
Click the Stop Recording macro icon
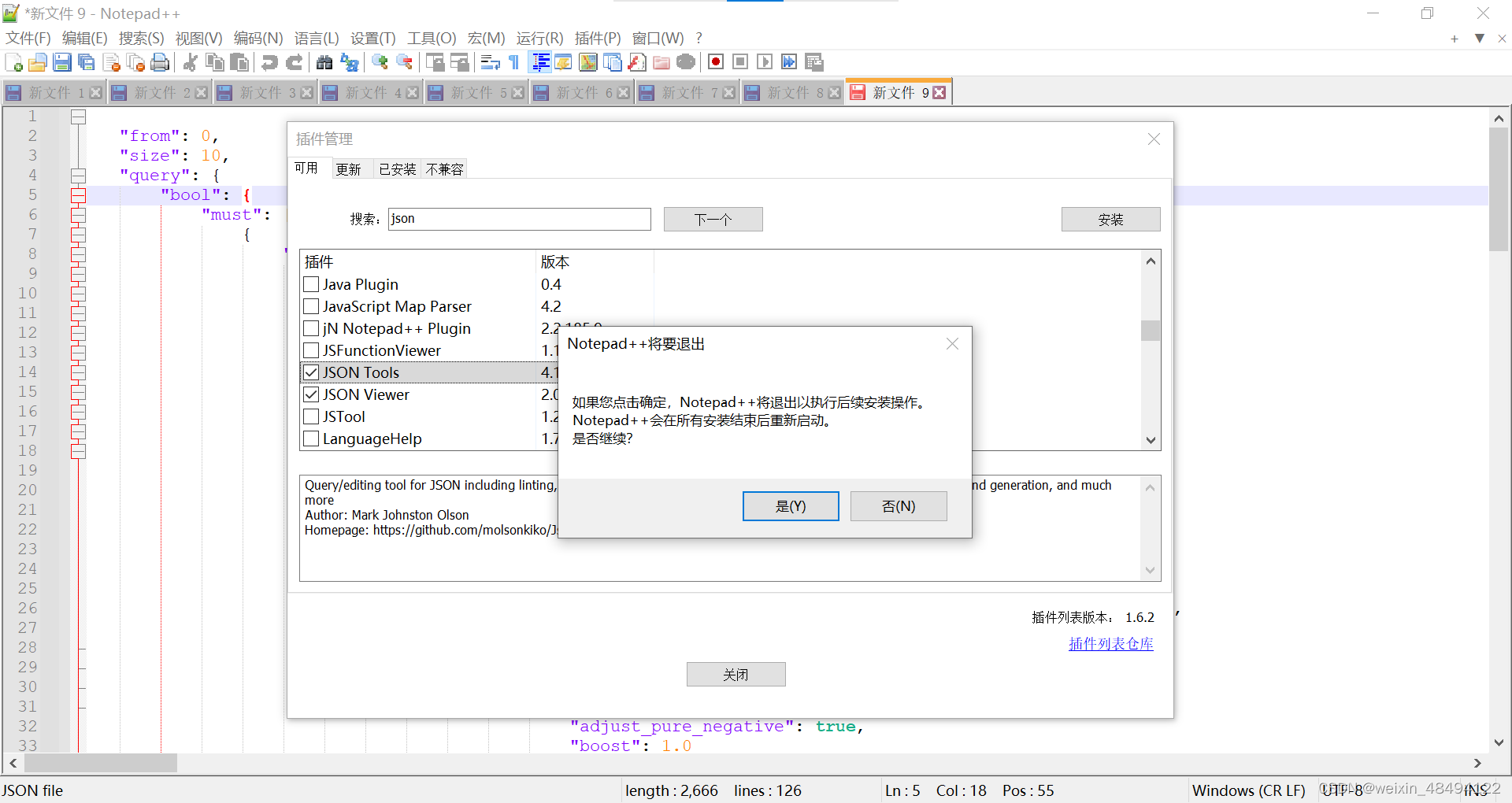tap(740, 62)
